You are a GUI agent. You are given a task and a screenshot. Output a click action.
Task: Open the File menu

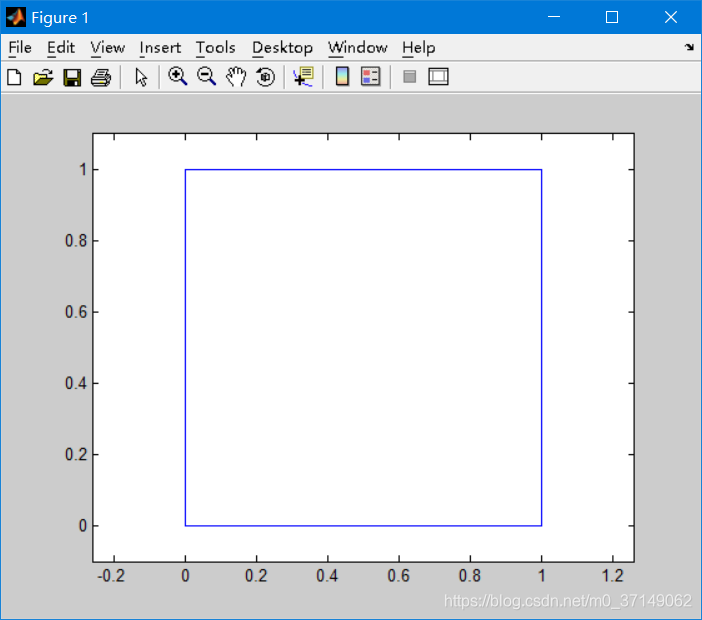(x=20, y=47)
